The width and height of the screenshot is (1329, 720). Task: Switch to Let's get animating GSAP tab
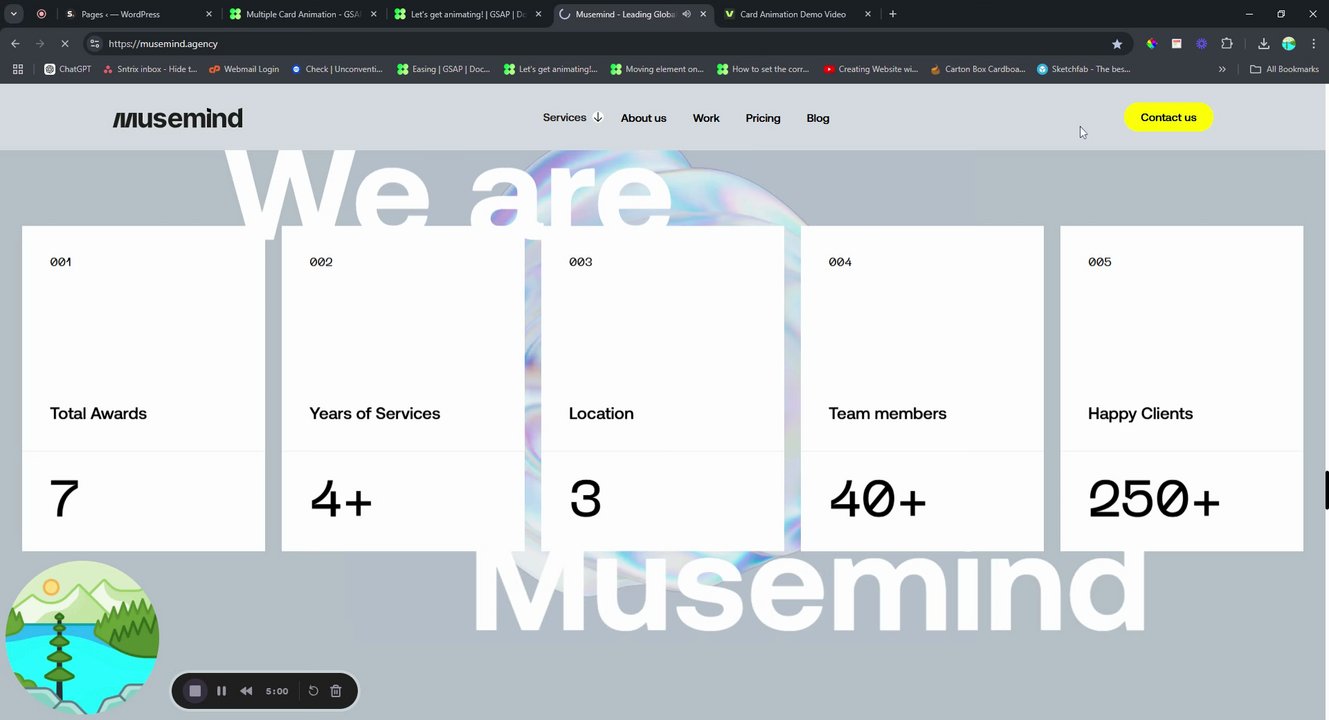(468, 14)
